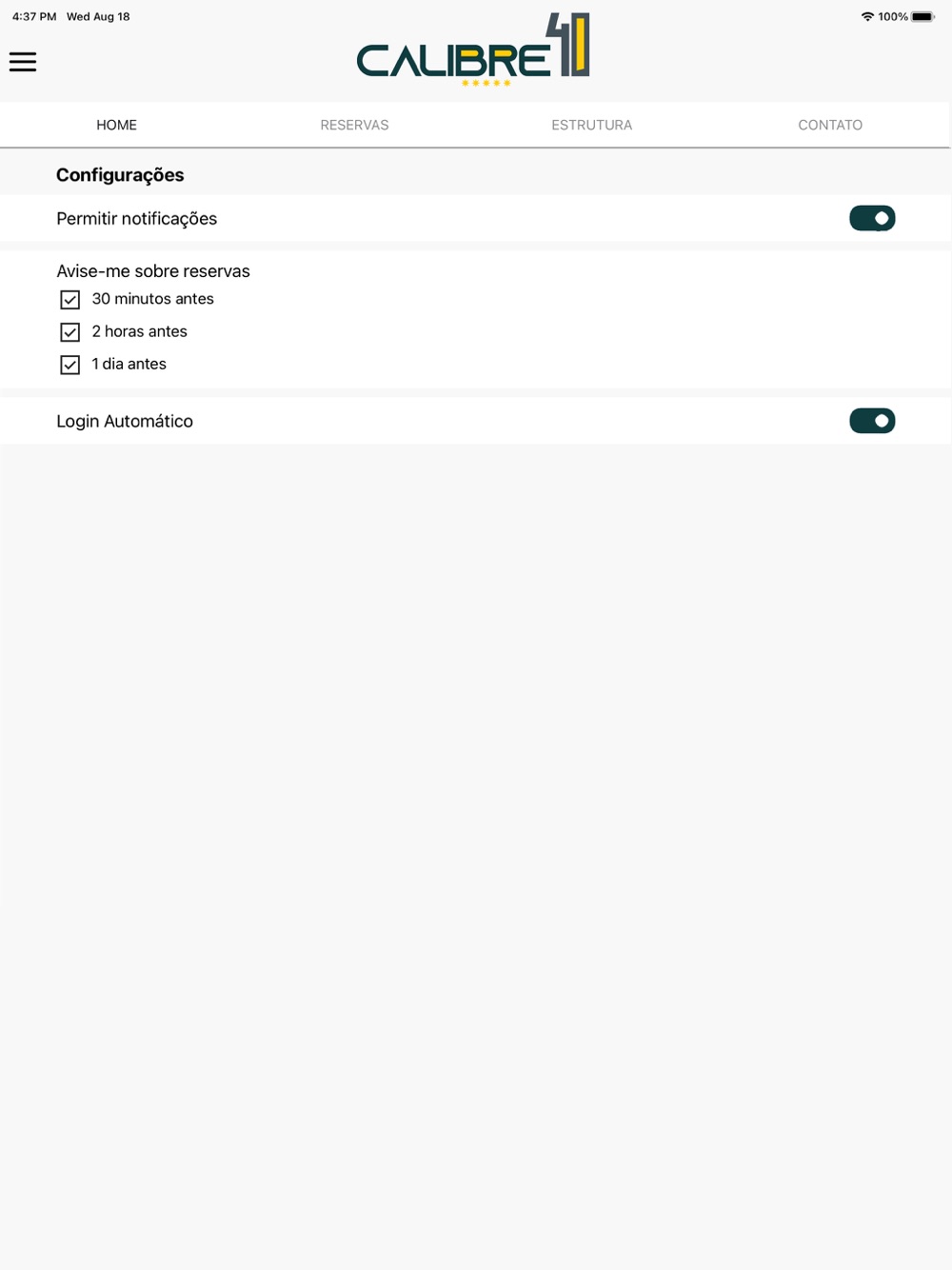
Task: Uncheck the 2 horas antes checkbox
Action: tap(69, 332)
